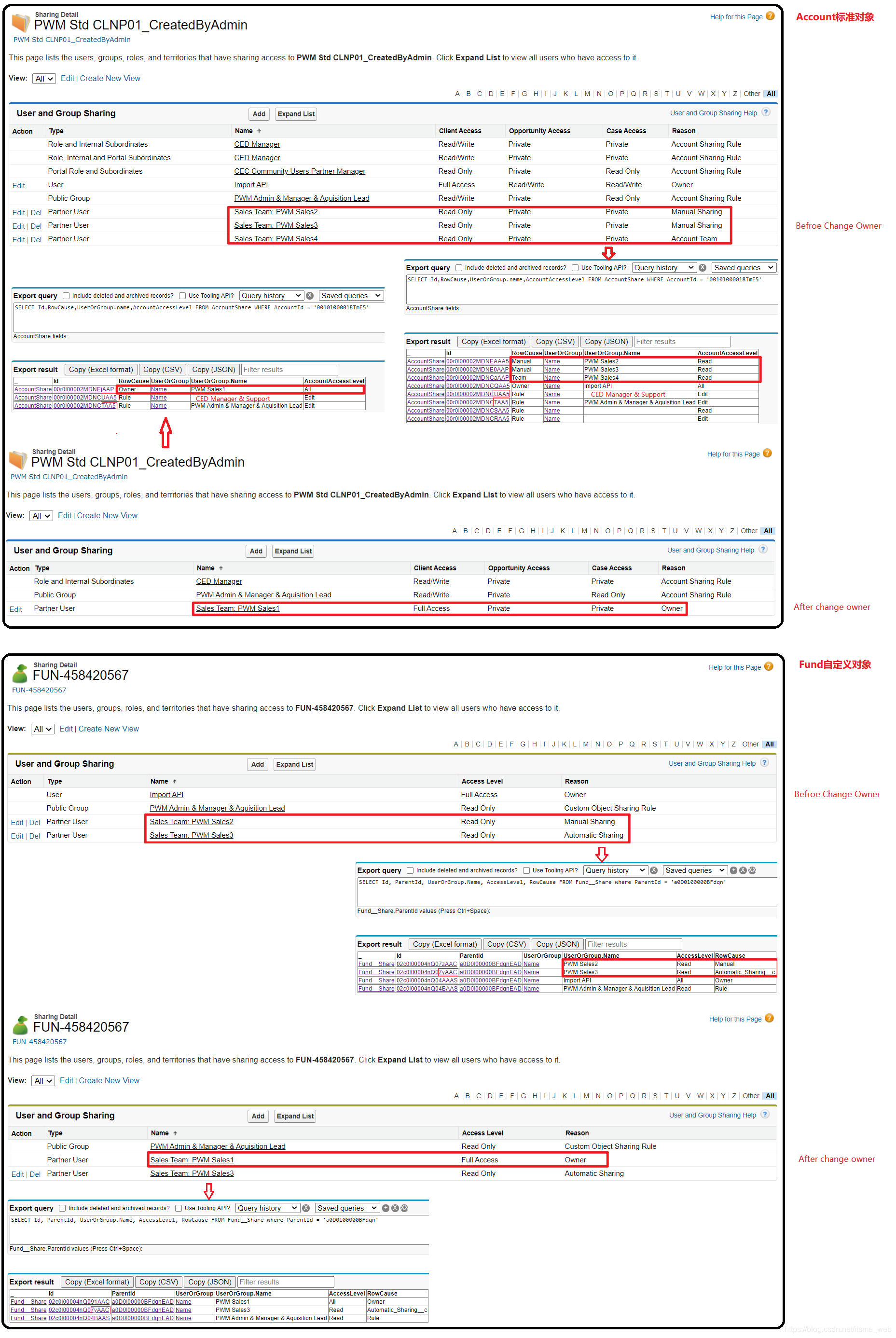
Task: Click green fund icon of FUN-458420567 header before owner change
Action: tap(20, 674)
